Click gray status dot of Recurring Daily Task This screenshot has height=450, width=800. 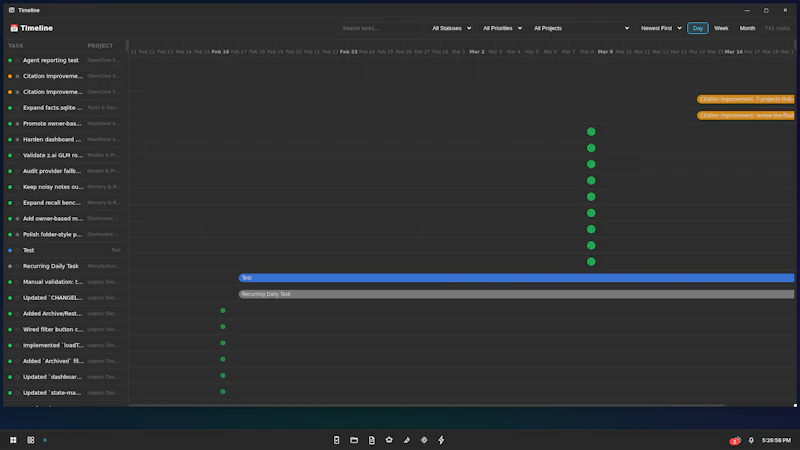(10, 266)
